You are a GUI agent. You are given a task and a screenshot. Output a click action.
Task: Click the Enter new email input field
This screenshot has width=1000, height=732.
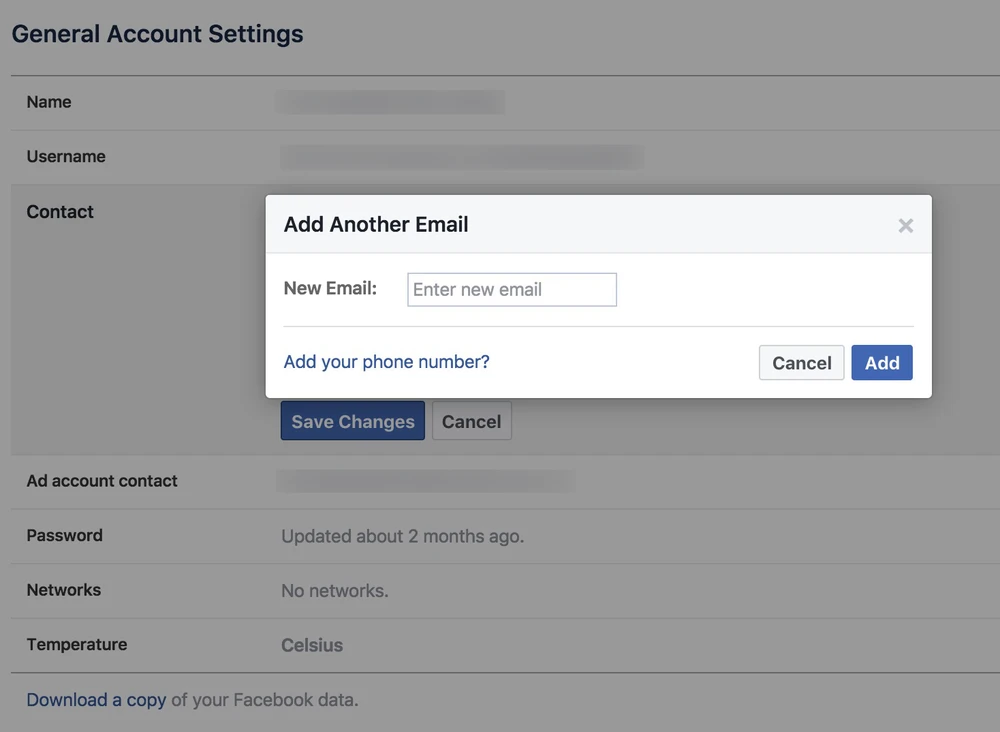(511, 289)
